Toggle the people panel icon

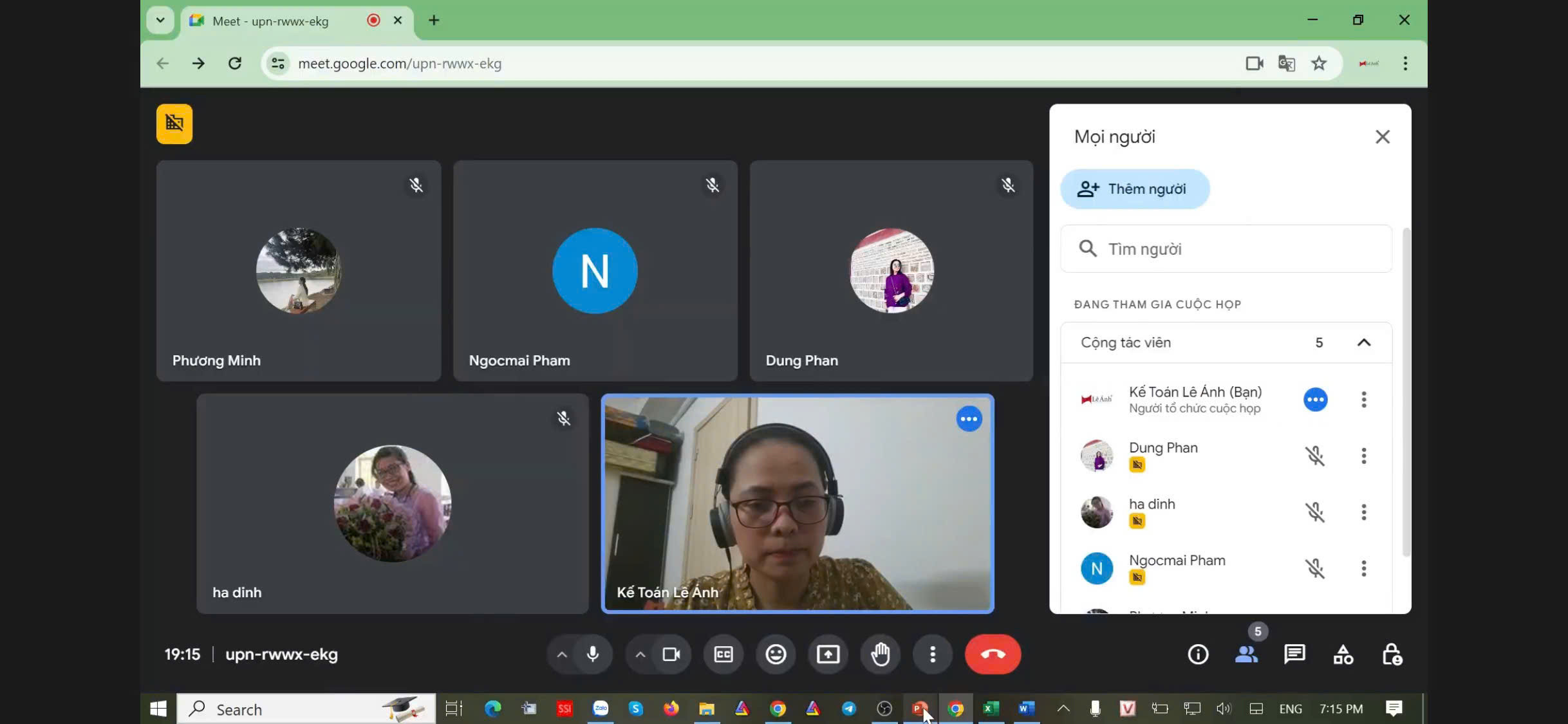(1247, 654)
